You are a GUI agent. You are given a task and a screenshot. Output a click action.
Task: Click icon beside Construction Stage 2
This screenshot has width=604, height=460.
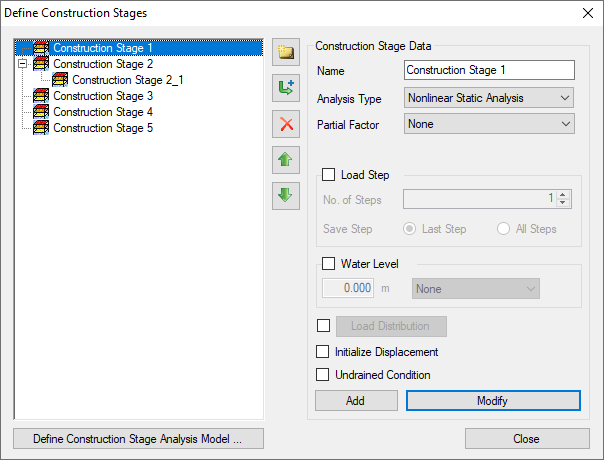41,64
